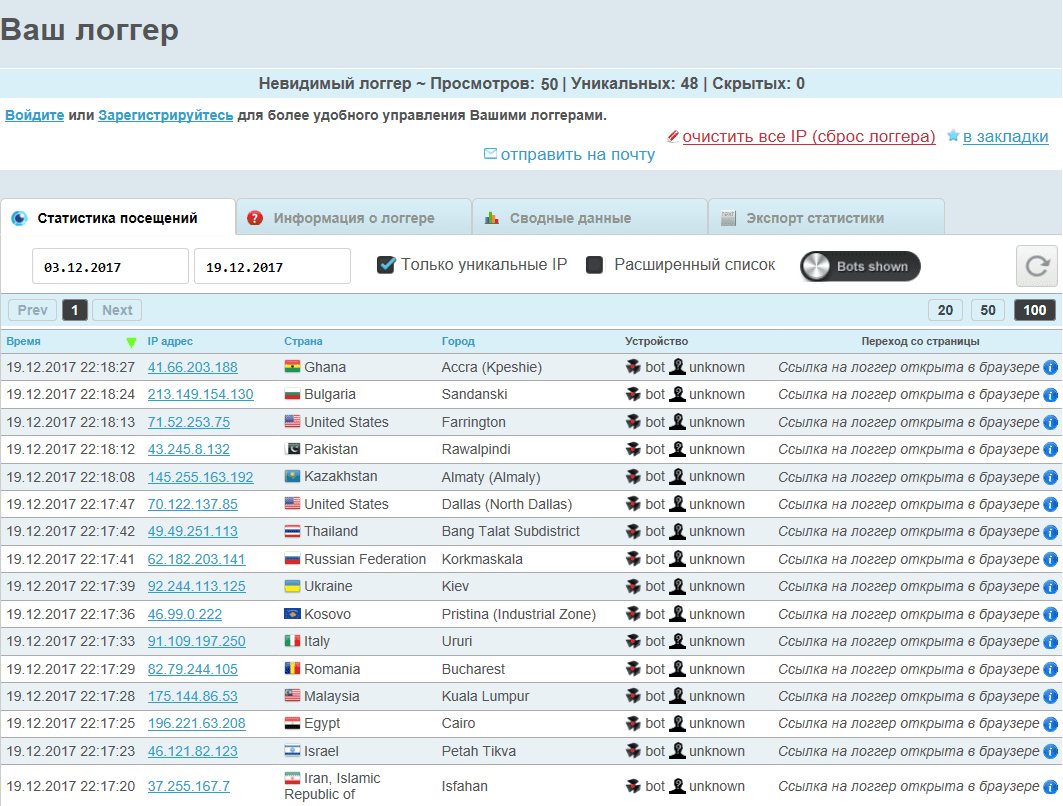Viewport: 1063px width, 806px height.
Task: Click the green sort arrow in Время column
Action: [131, 342]
